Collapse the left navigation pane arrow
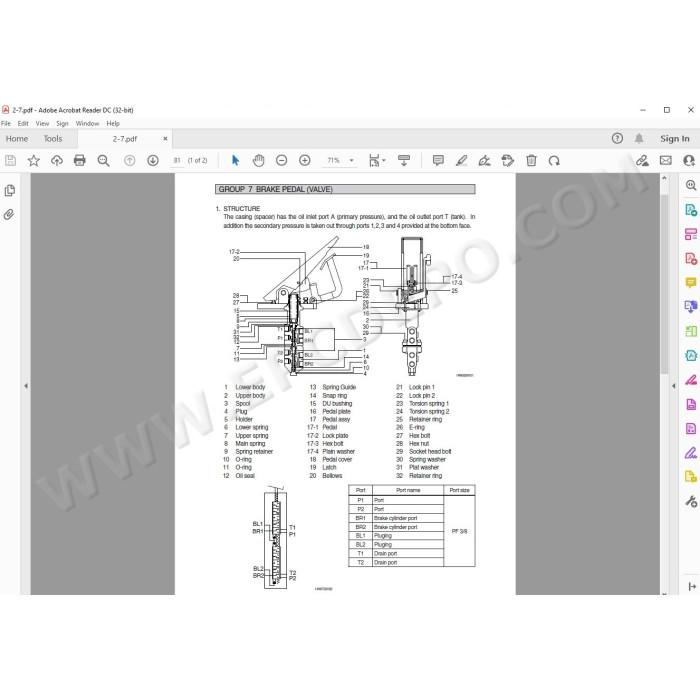The height and width of the screenshot is (700, 700). tap(26, 386)
